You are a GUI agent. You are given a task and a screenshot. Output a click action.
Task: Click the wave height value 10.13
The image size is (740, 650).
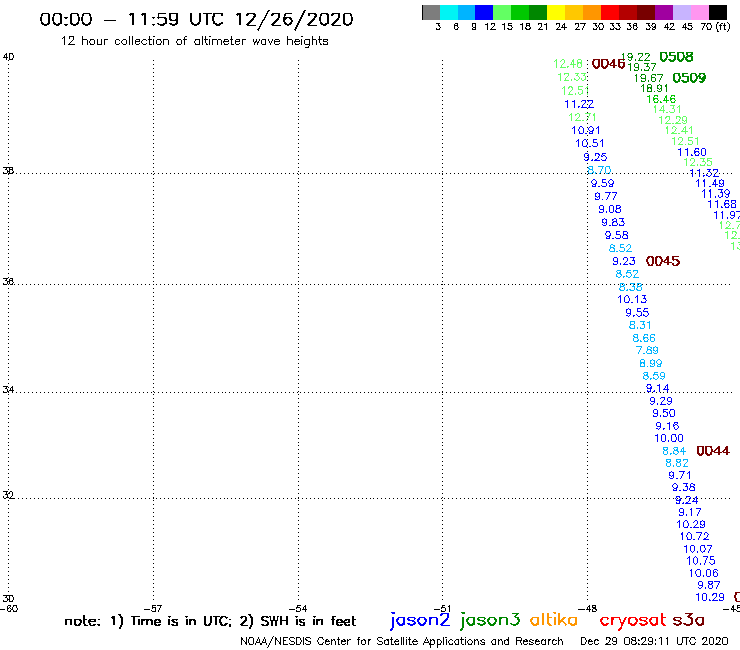click(632, 299)
